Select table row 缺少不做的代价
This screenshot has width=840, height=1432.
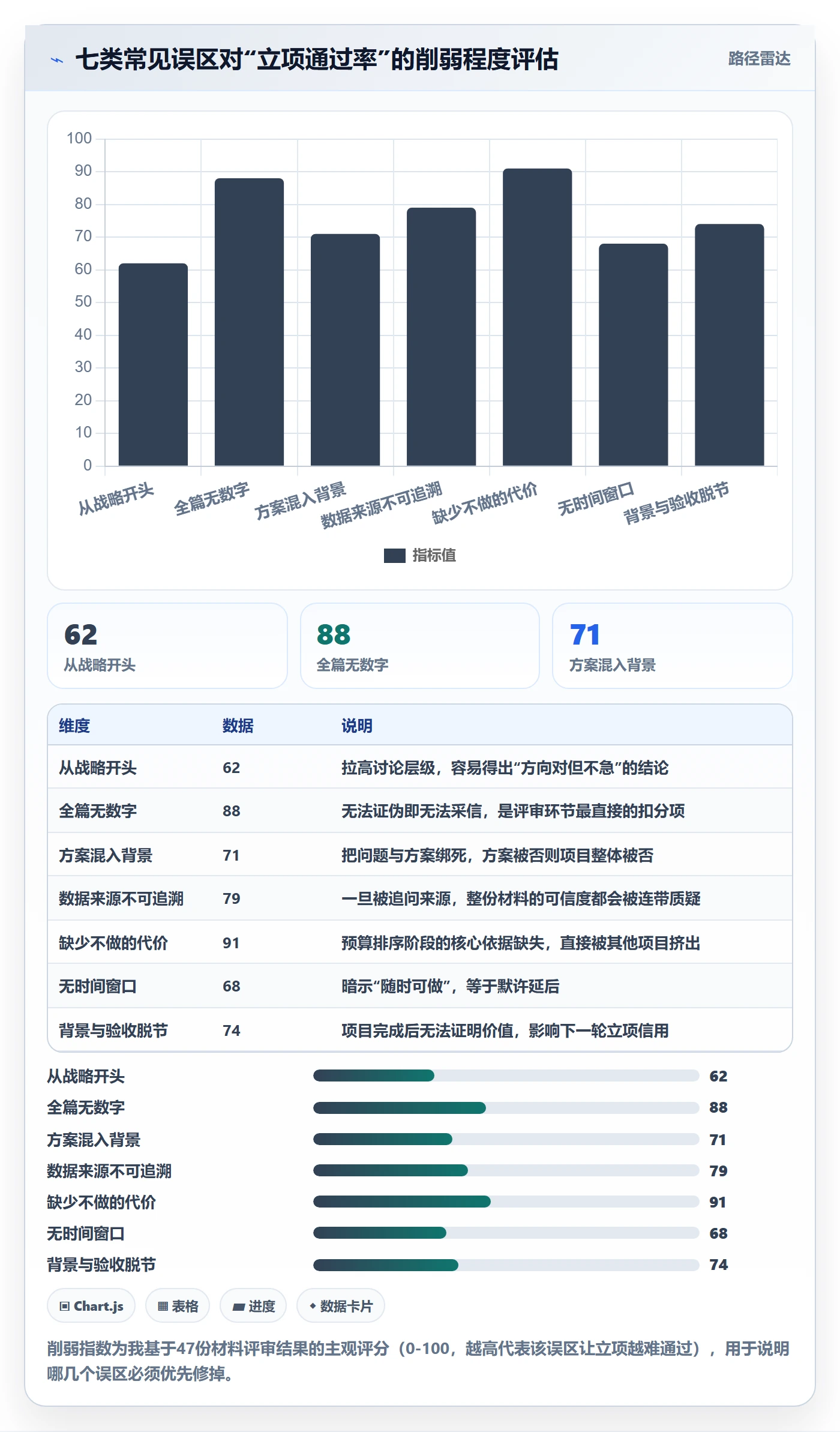420,942
